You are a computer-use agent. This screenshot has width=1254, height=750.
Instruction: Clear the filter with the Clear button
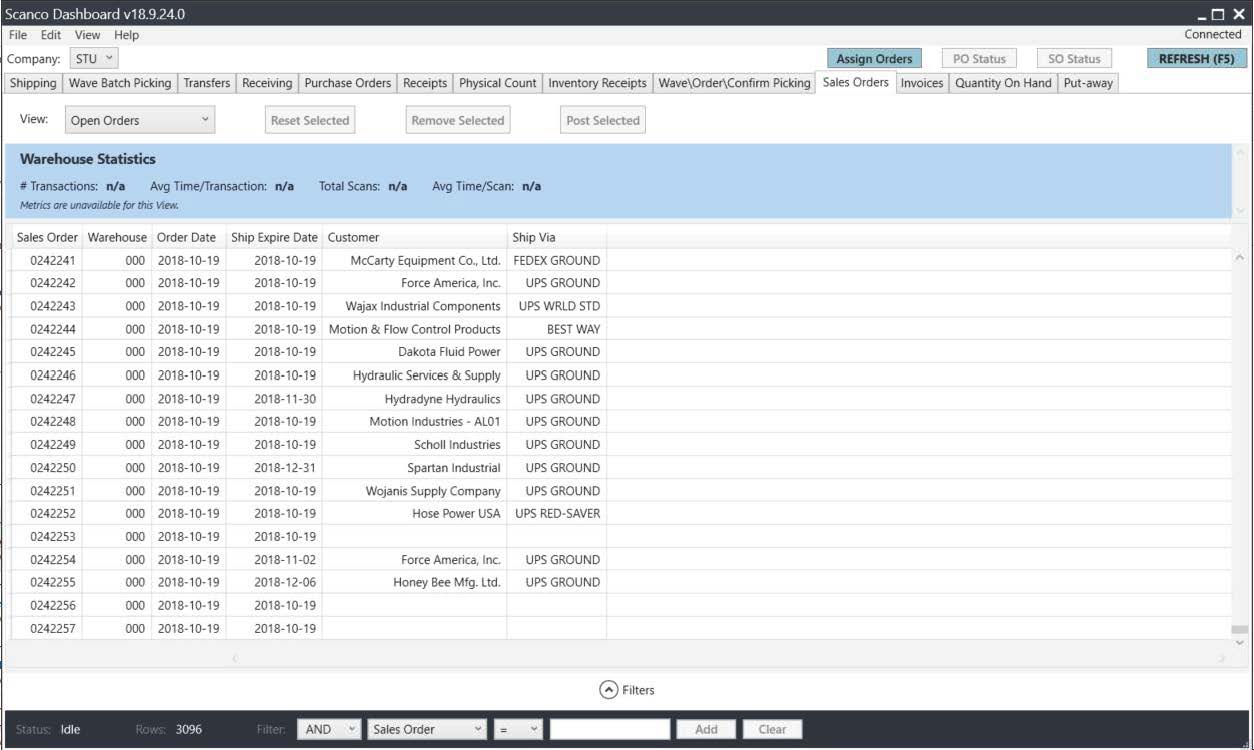point(772,729)
